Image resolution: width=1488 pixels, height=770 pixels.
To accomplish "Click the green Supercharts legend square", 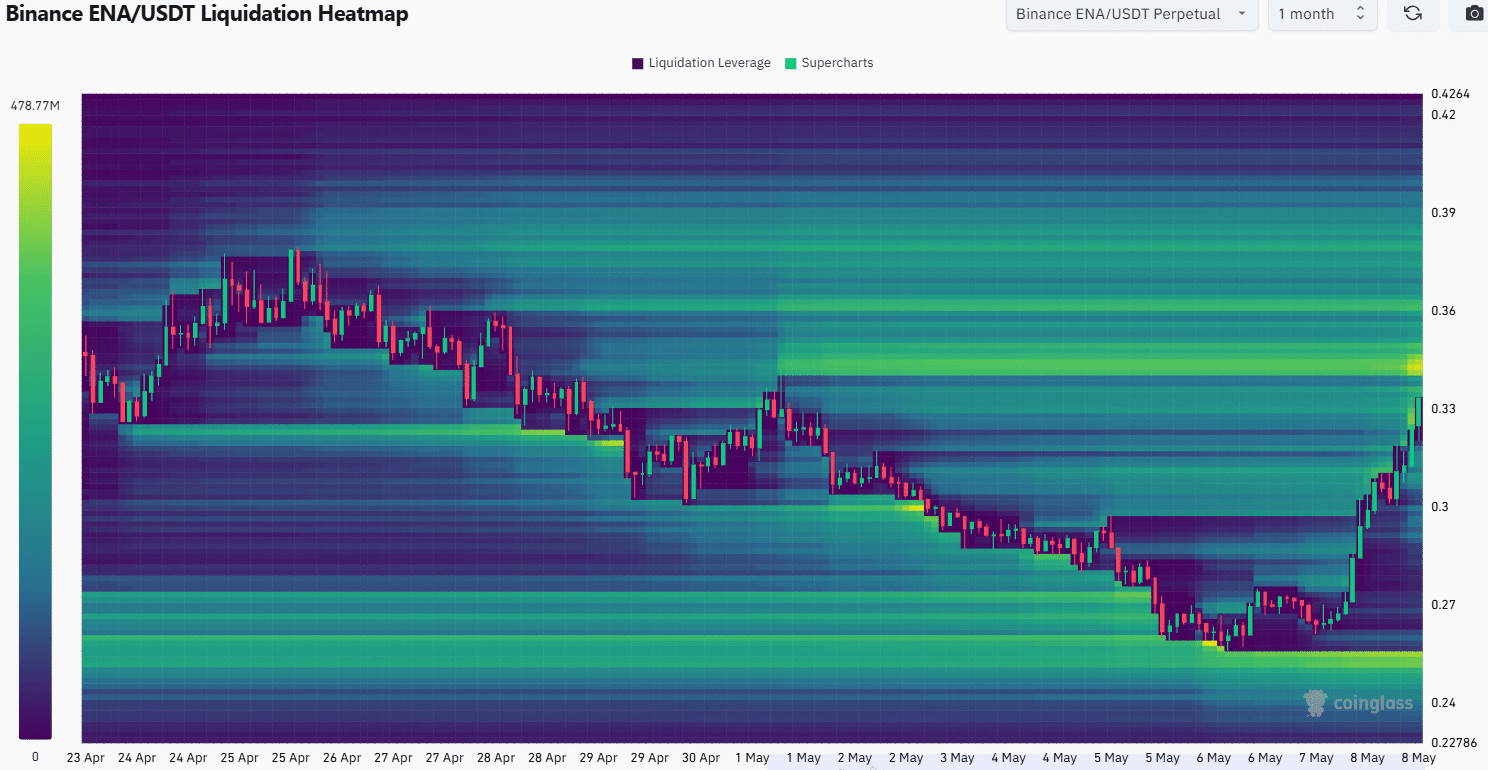I will (x=790, y=63).
